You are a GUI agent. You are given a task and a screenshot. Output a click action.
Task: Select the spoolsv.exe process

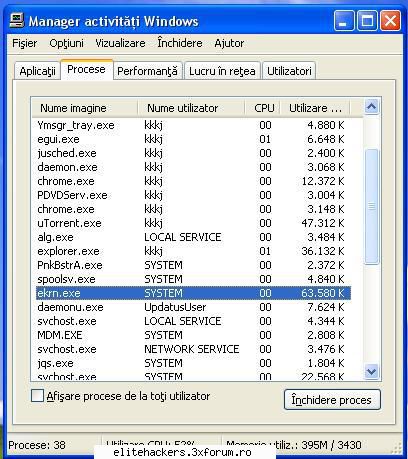(x=192, y=279)
